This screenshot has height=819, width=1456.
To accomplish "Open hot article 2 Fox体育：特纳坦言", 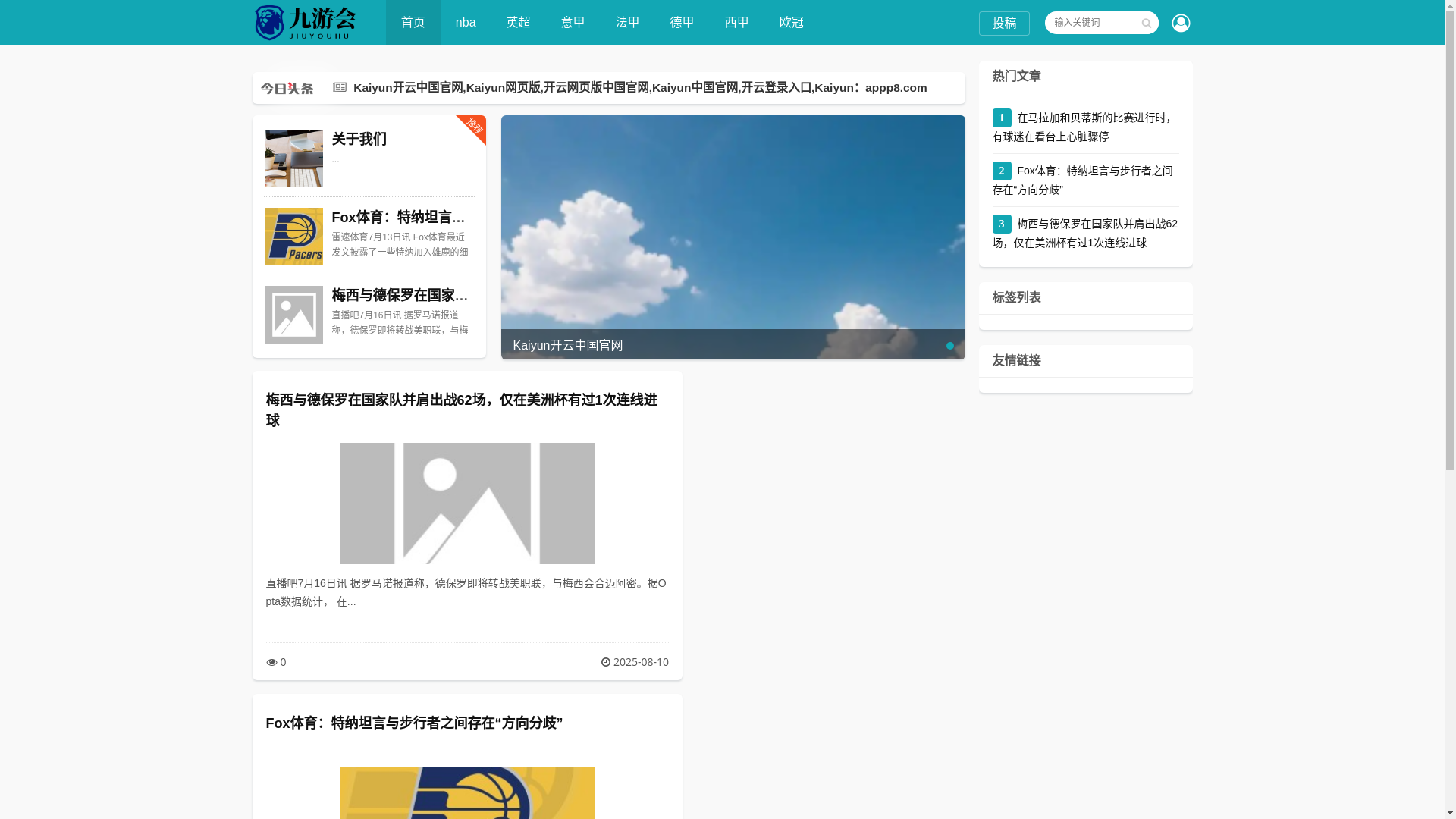I will coord(1083,180).
